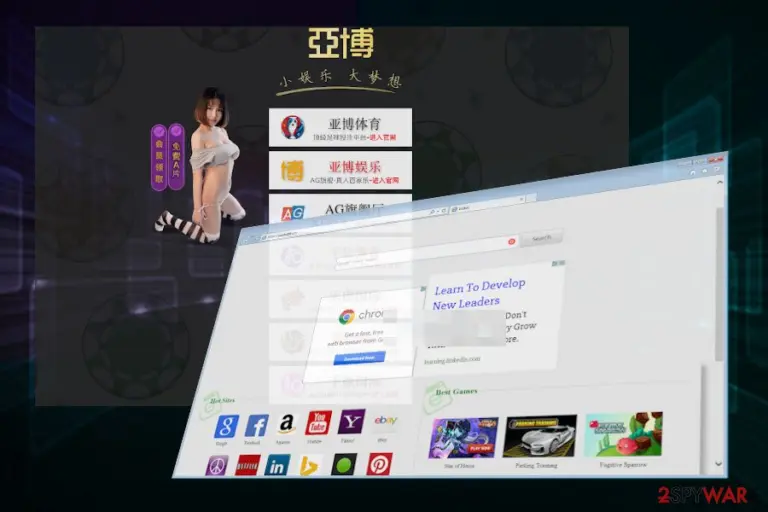Open the Facebook shortcut icon

click(x=257, y=425)
